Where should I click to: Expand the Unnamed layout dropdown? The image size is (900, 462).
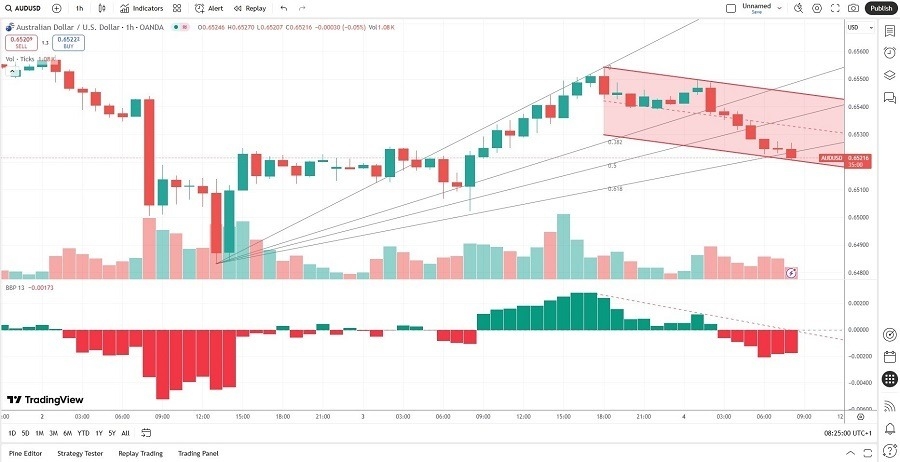pos(777,8)
